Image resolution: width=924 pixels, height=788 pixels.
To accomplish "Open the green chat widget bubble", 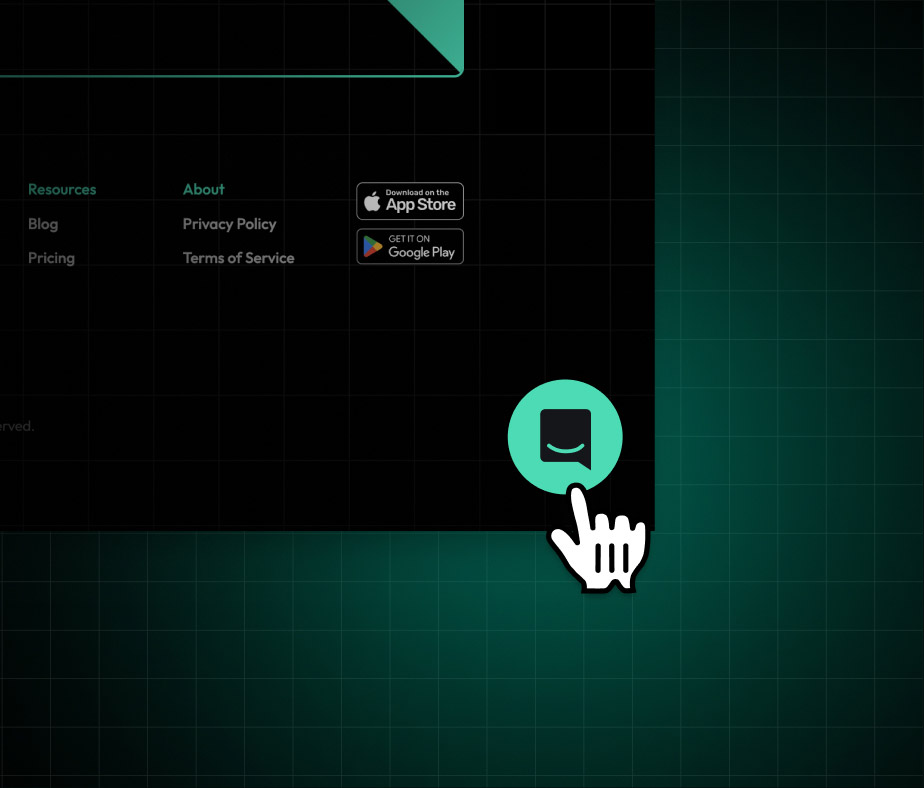I will click(565, 437).
